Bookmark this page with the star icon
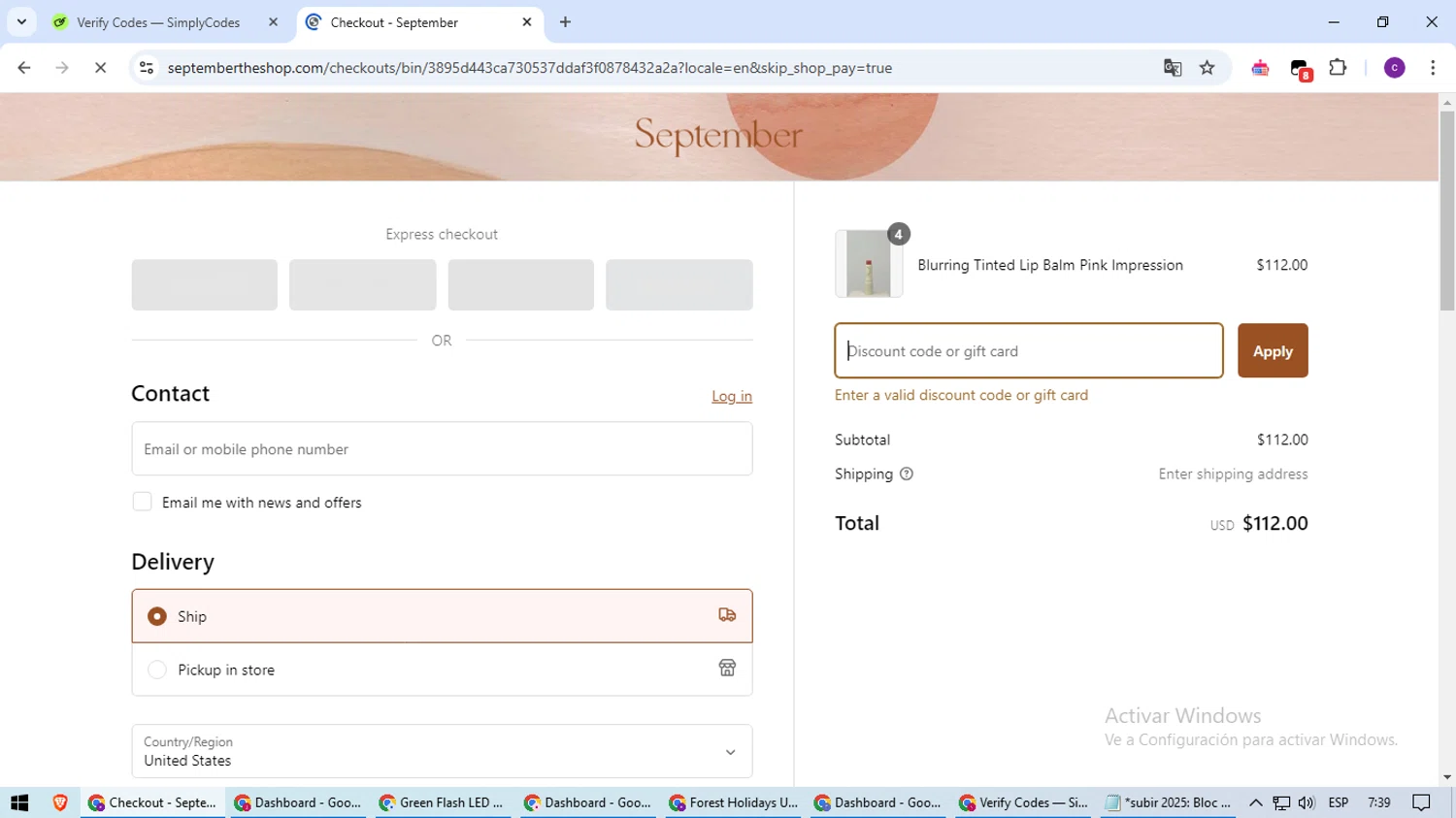1456x818 pixels. pyautogui.click(x=1208, y=68)
